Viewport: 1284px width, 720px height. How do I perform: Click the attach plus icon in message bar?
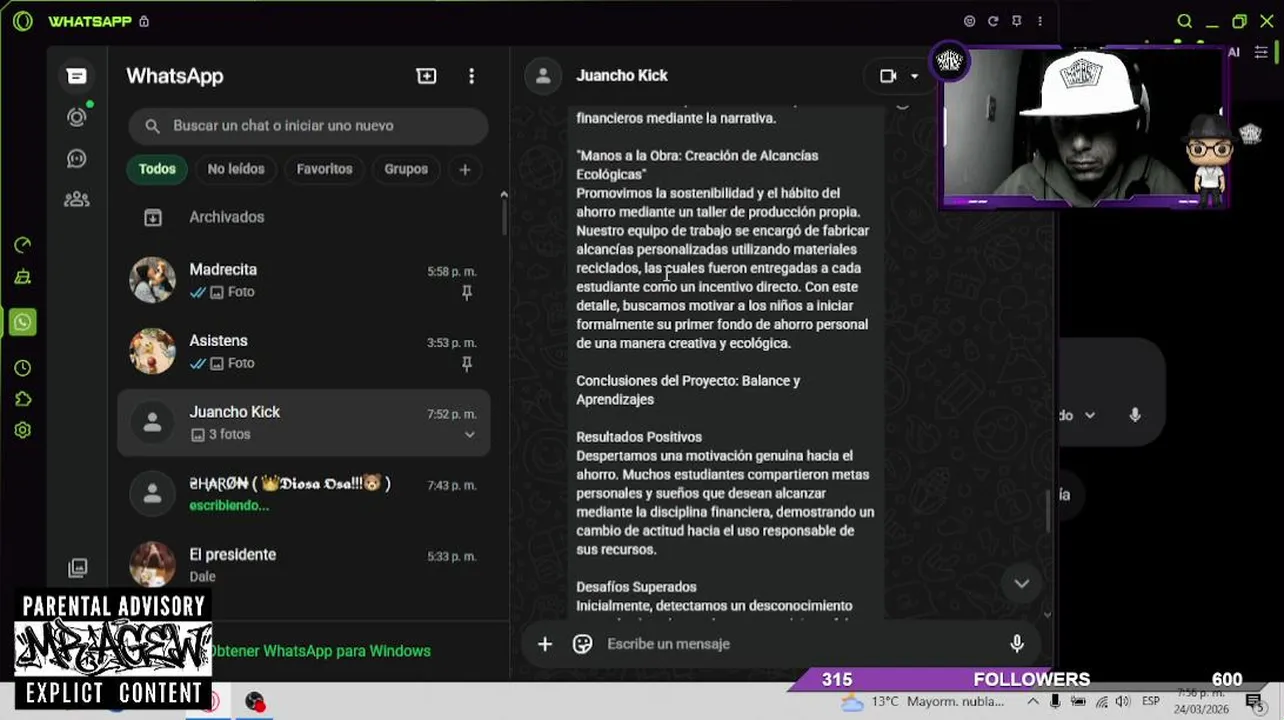[x=545, y=644]
